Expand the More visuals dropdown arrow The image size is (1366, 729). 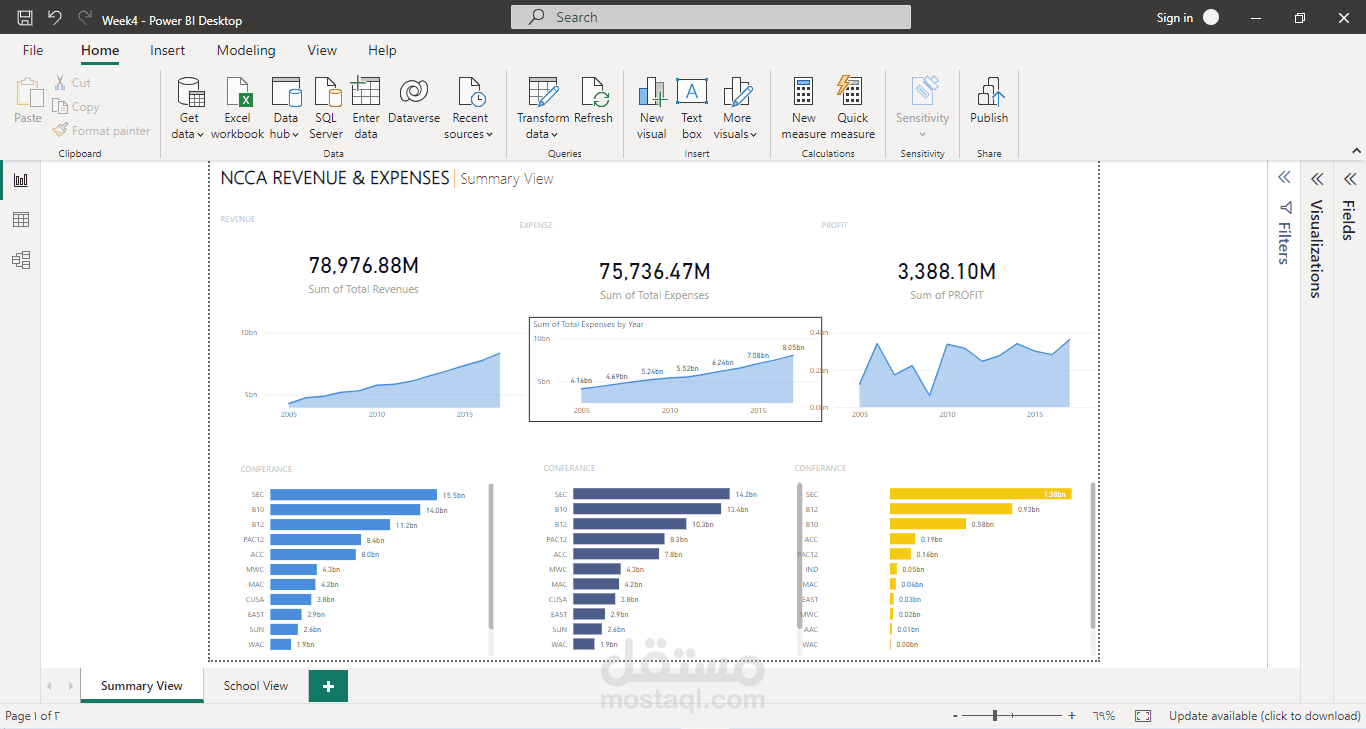(753, 135)
